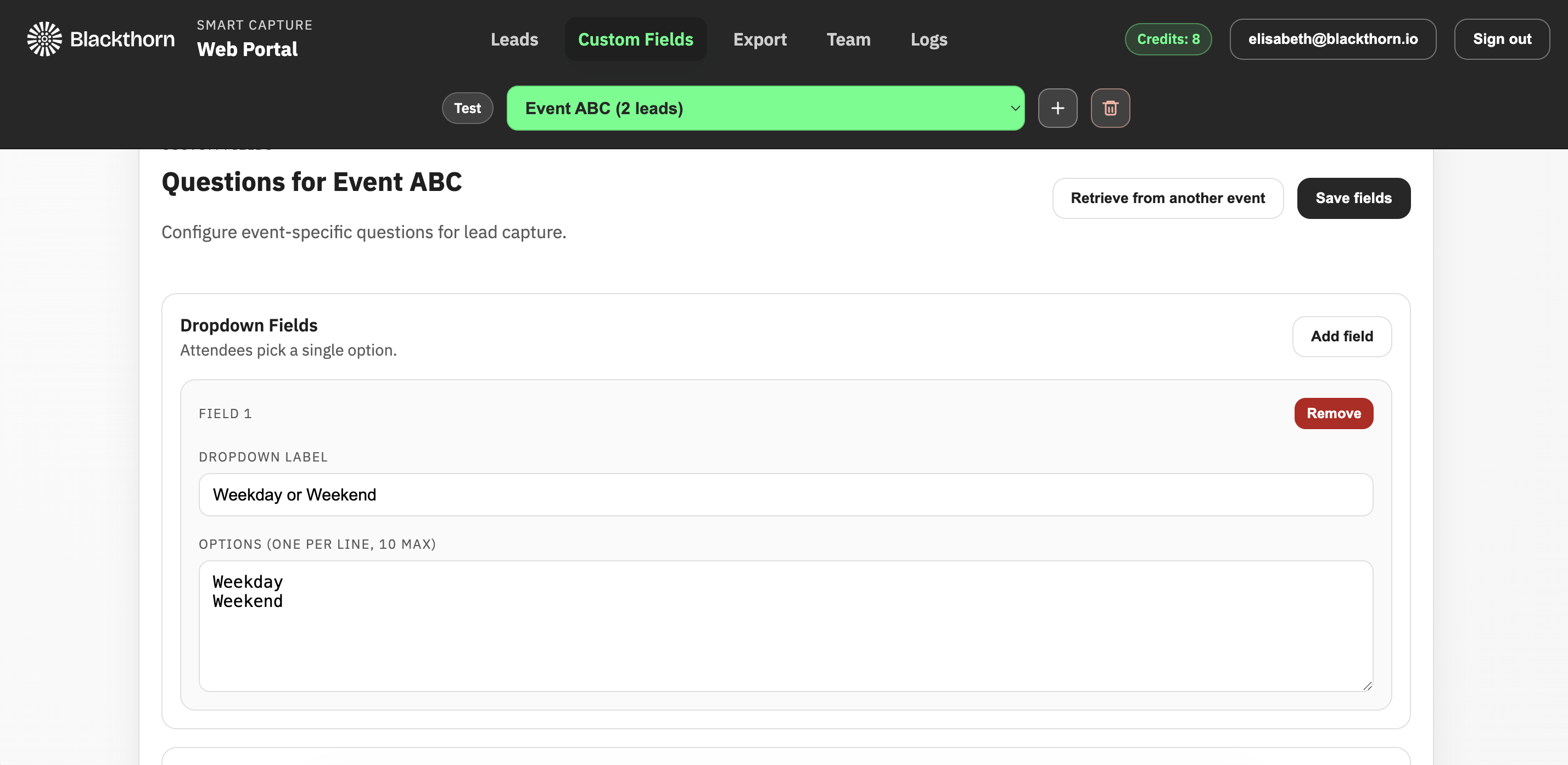Save fields for Event ABC
The width and height of the screenshot is (1568, 765).
click(x=1354, y=198)
